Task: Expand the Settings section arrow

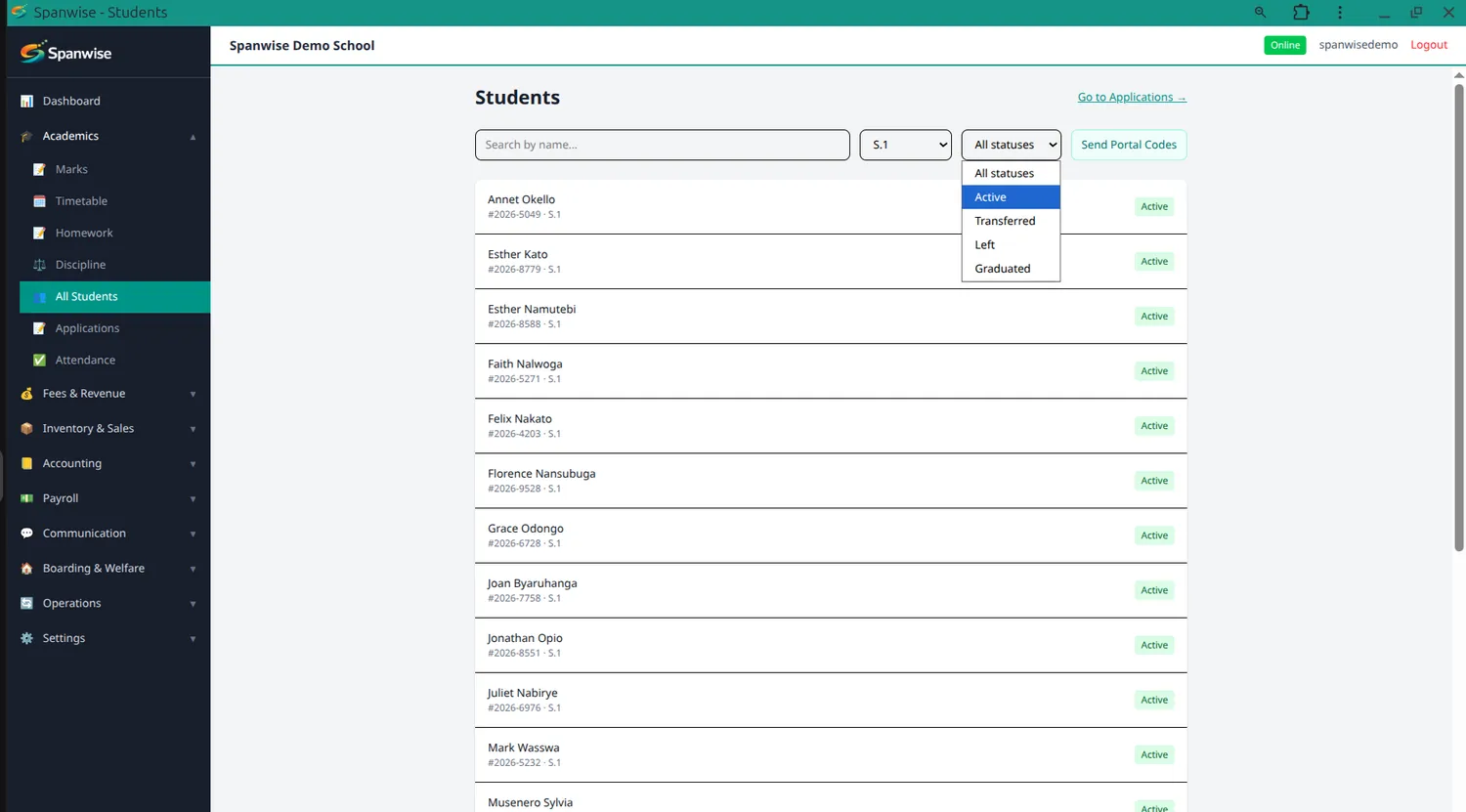Action: 193,639
